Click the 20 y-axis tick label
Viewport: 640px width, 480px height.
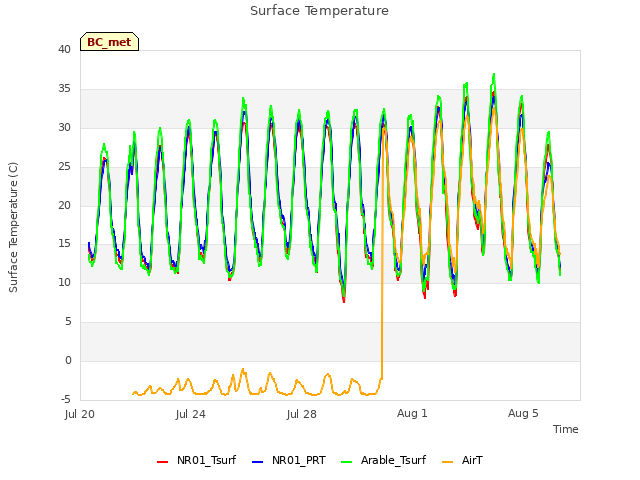click(x=64, y=205)
